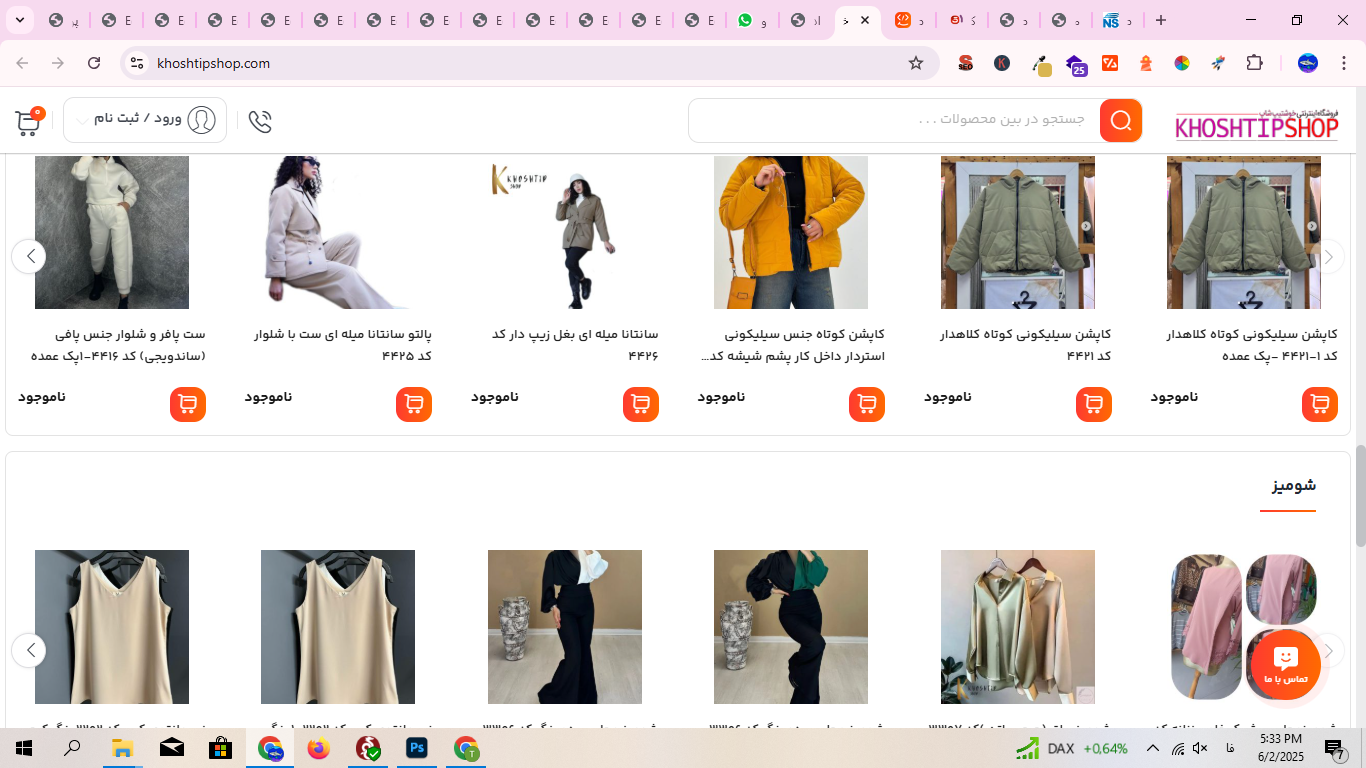Open the Extensions puzzle-piece menu
This screenshot has height=768, width=1366.
(x=1254, y=63)
